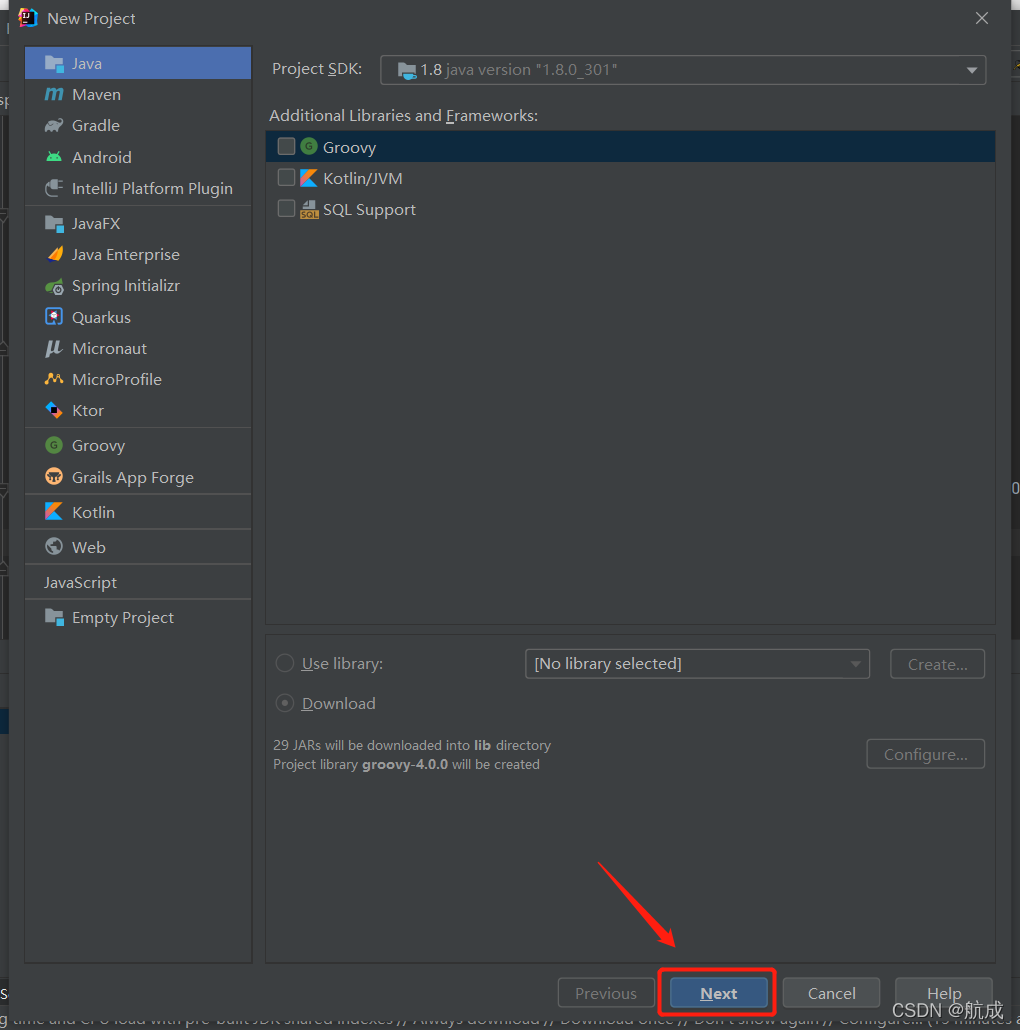The image size is (1020, 1030).
Task: Click the SDK folder icon in Project SDK field
Action: click(x=407, y=70)
